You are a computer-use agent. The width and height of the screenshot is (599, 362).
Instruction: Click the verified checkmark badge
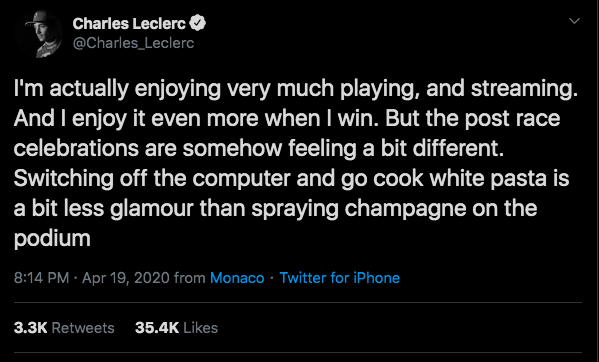pos(197,24)
